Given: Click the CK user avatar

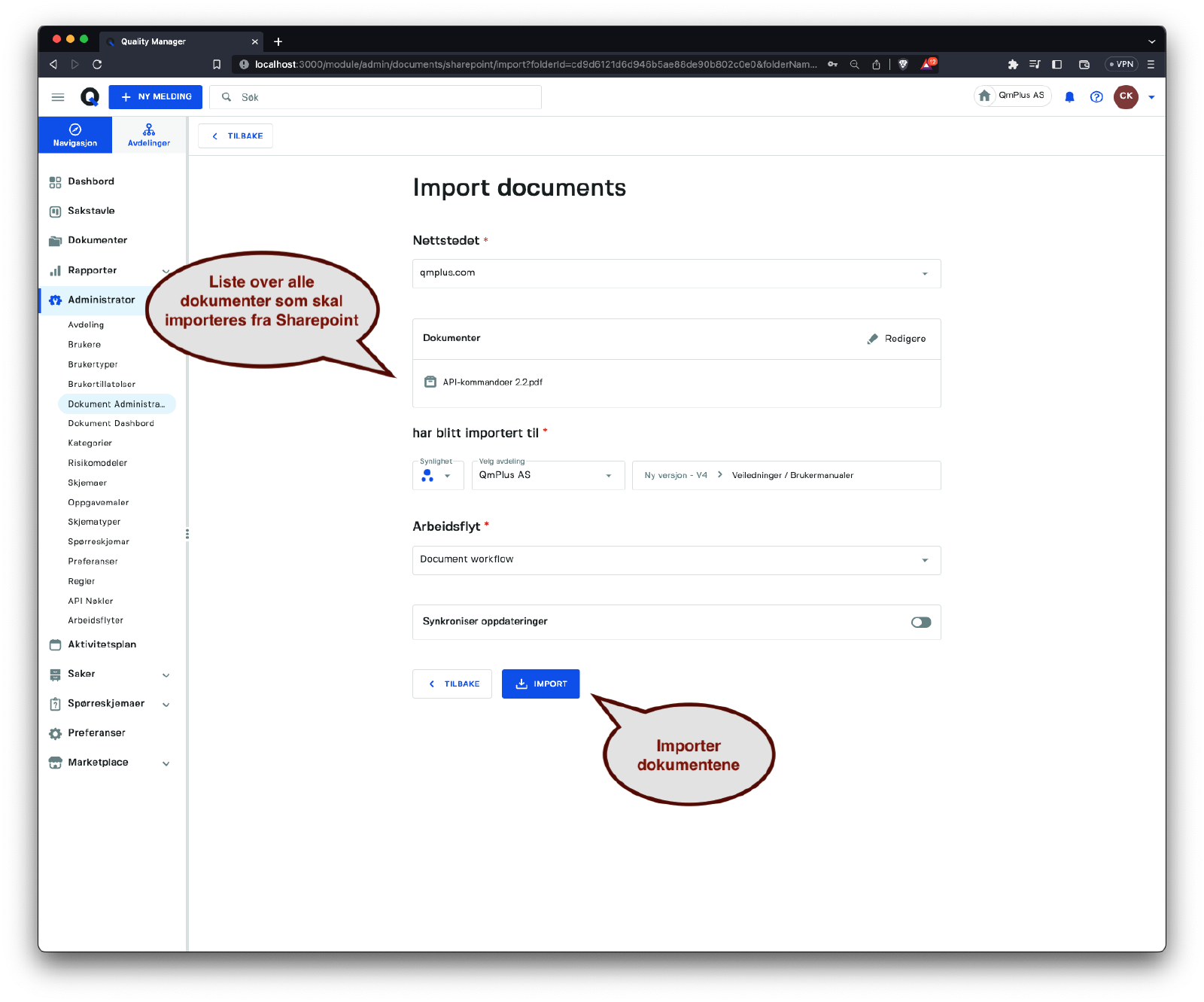Looking at the screenshot, I should [1126, 96].
